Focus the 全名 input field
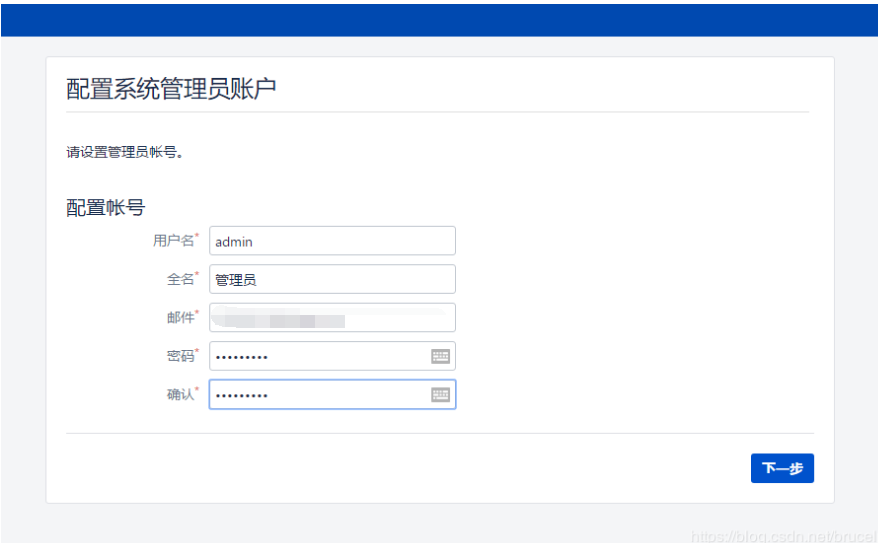878x543 pixels. 332,279
